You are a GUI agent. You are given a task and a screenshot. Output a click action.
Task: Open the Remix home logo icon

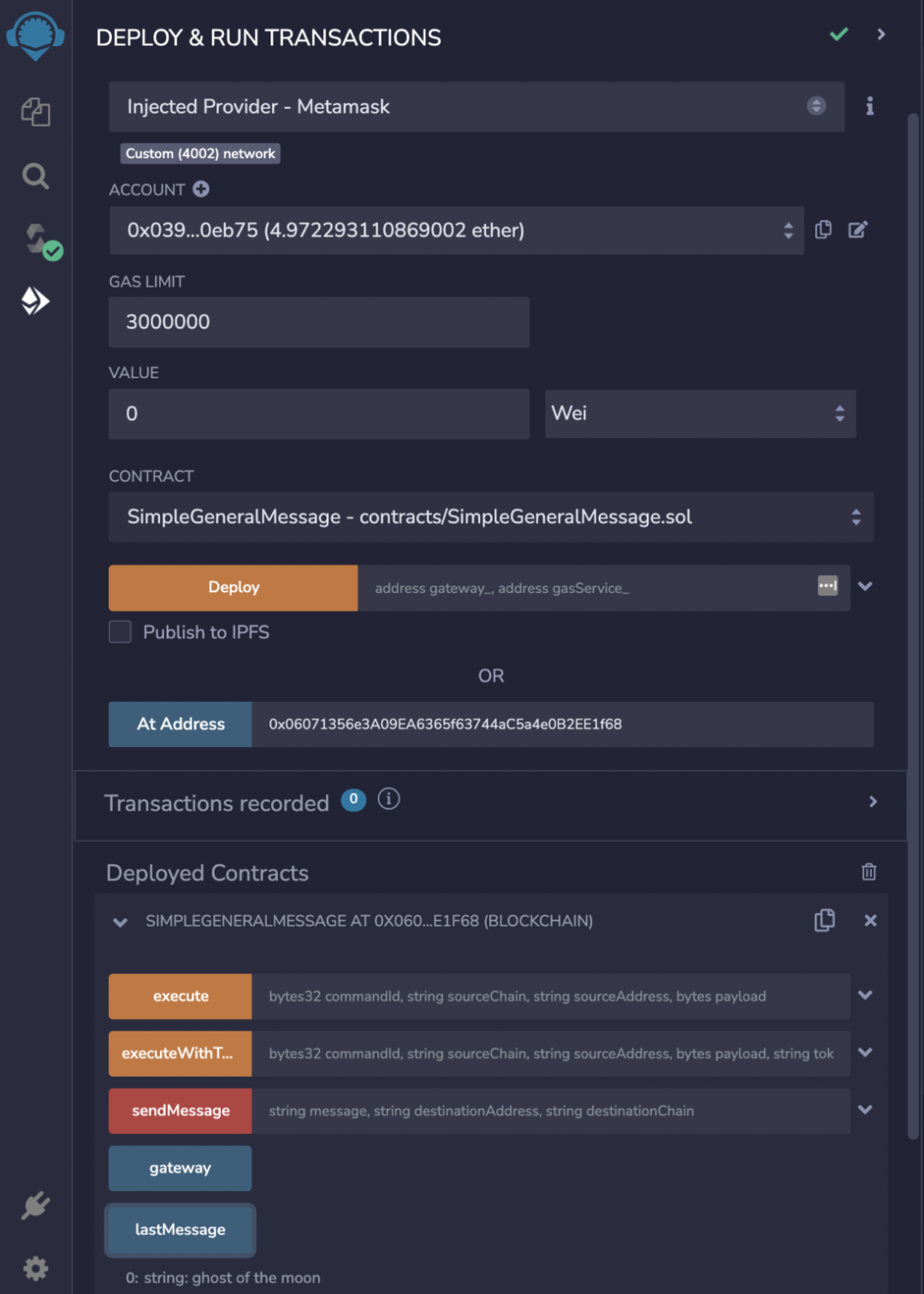click(36, 36)
